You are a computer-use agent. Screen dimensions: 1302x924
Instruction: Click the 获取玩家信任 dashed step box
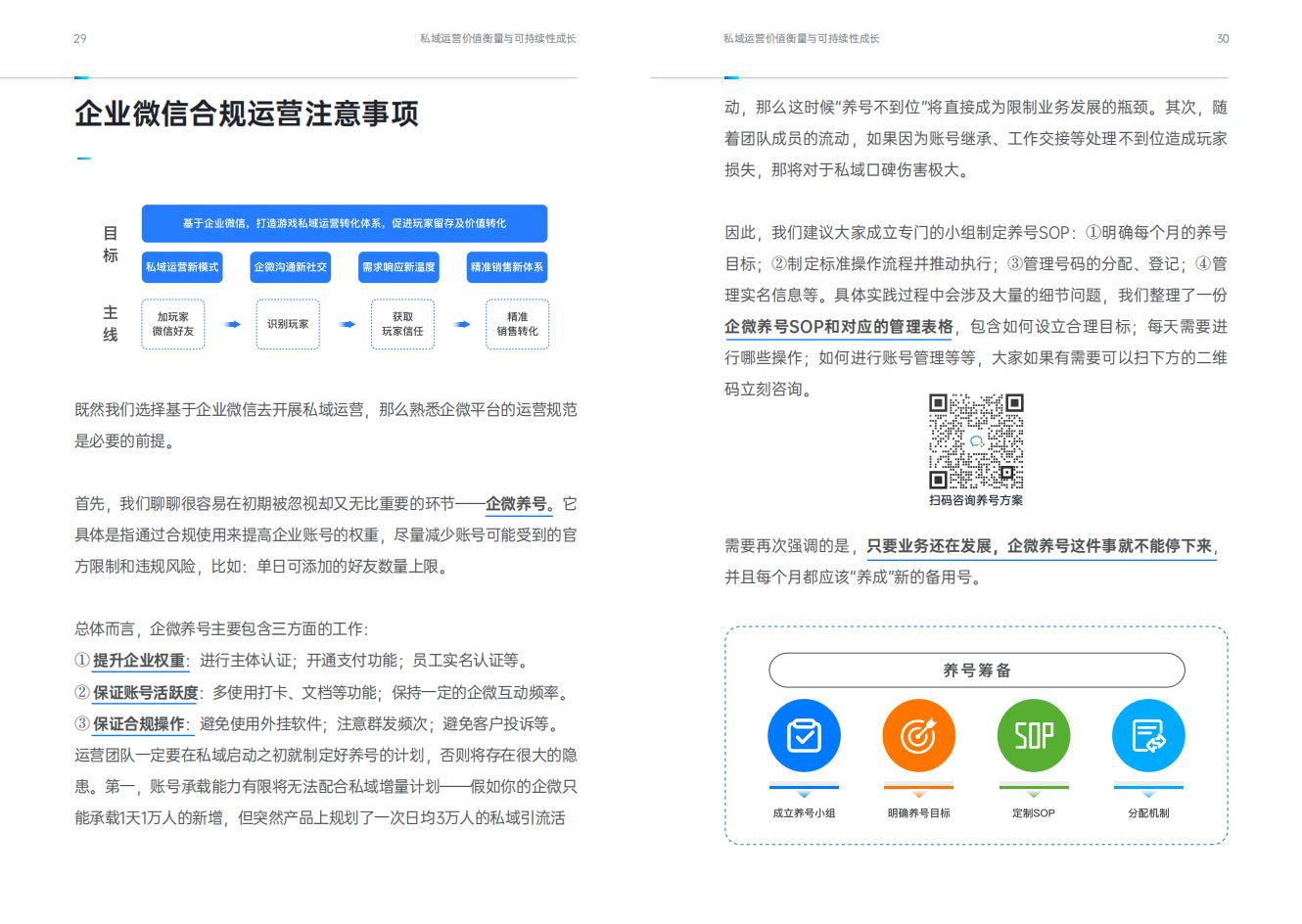[x=402, y=324]
